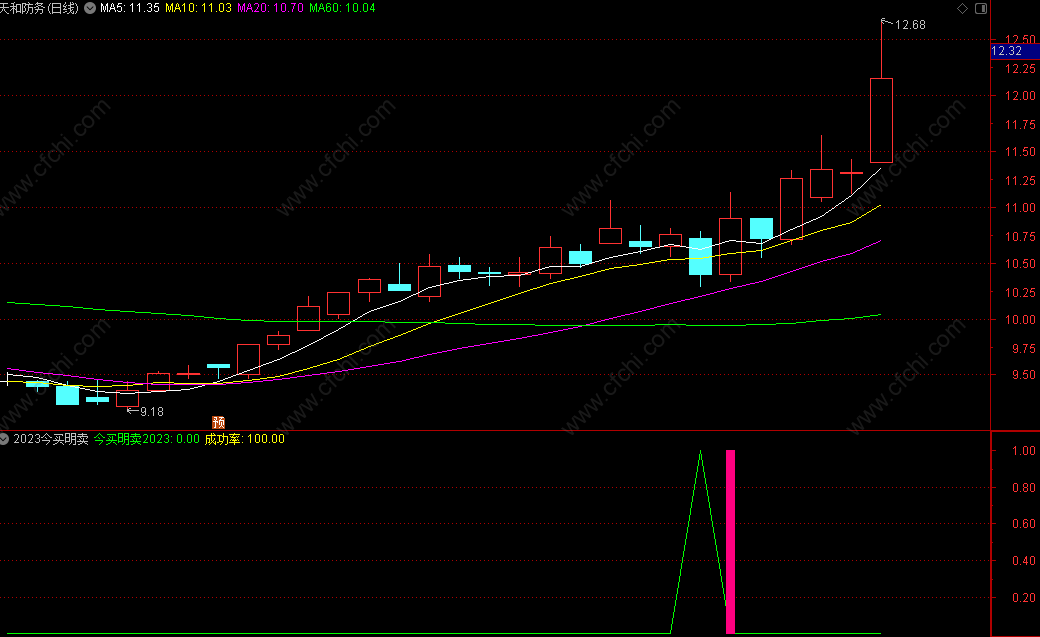The image size is (1040, 637).
Task: Click the green MA60: 10.04 label
Action: pos(342,8)
